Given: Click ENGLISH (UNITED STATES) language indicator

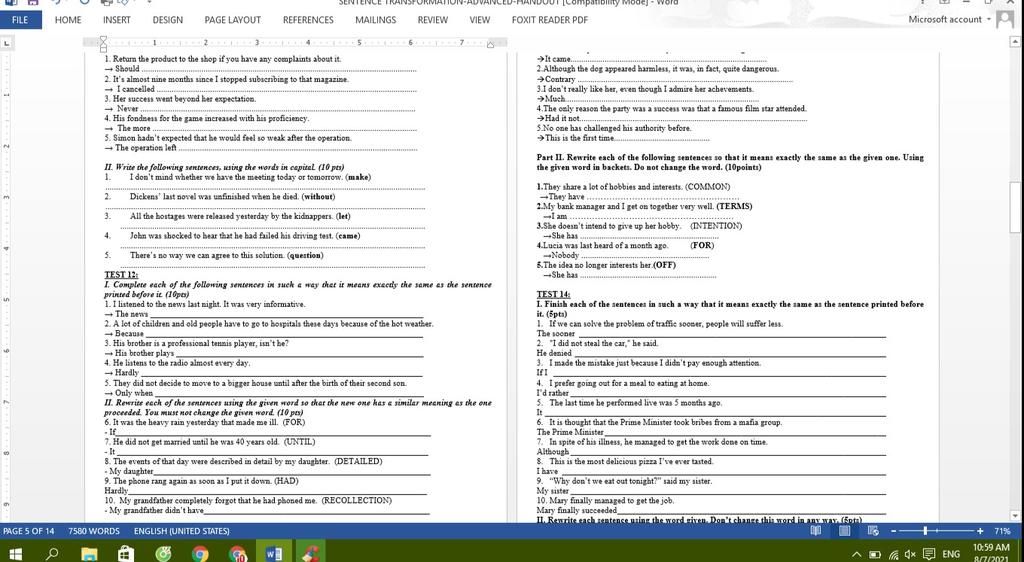Looking at the screenshot, I should pos(182,531).
